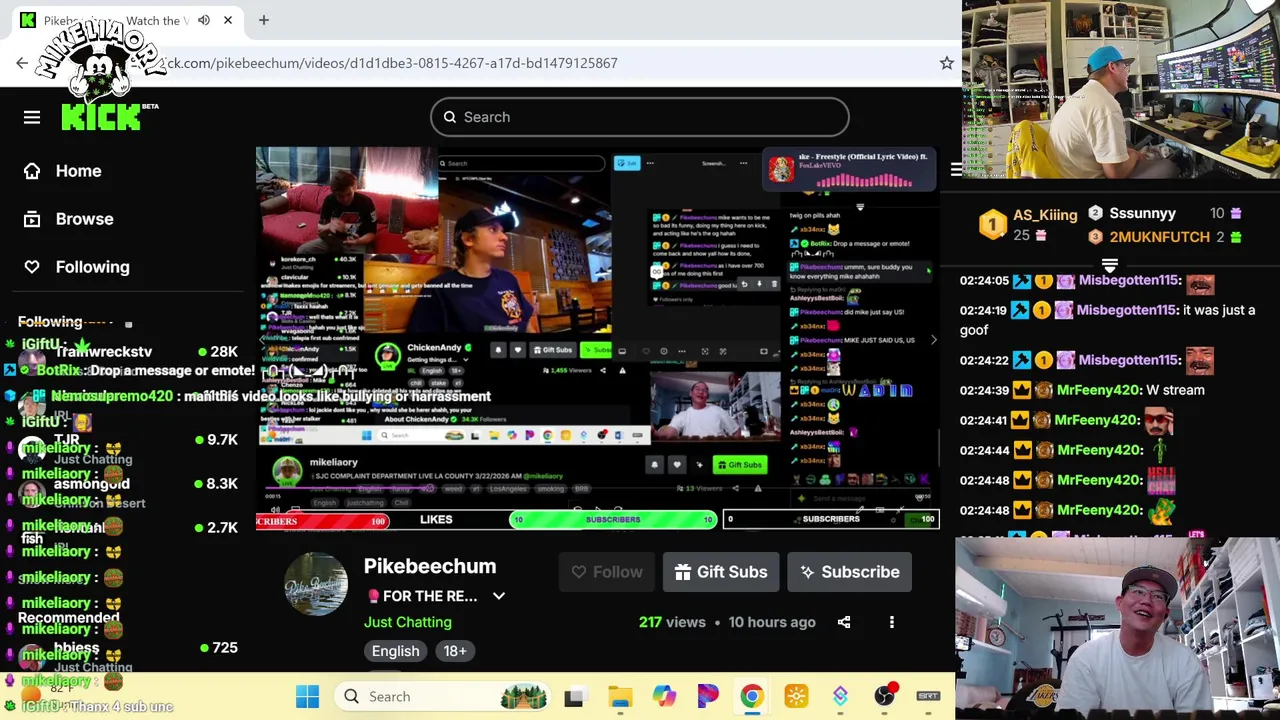1280x720 pixels.
Task: Open the purple diamond app on taskbar
Action: (x=840, y=696)
